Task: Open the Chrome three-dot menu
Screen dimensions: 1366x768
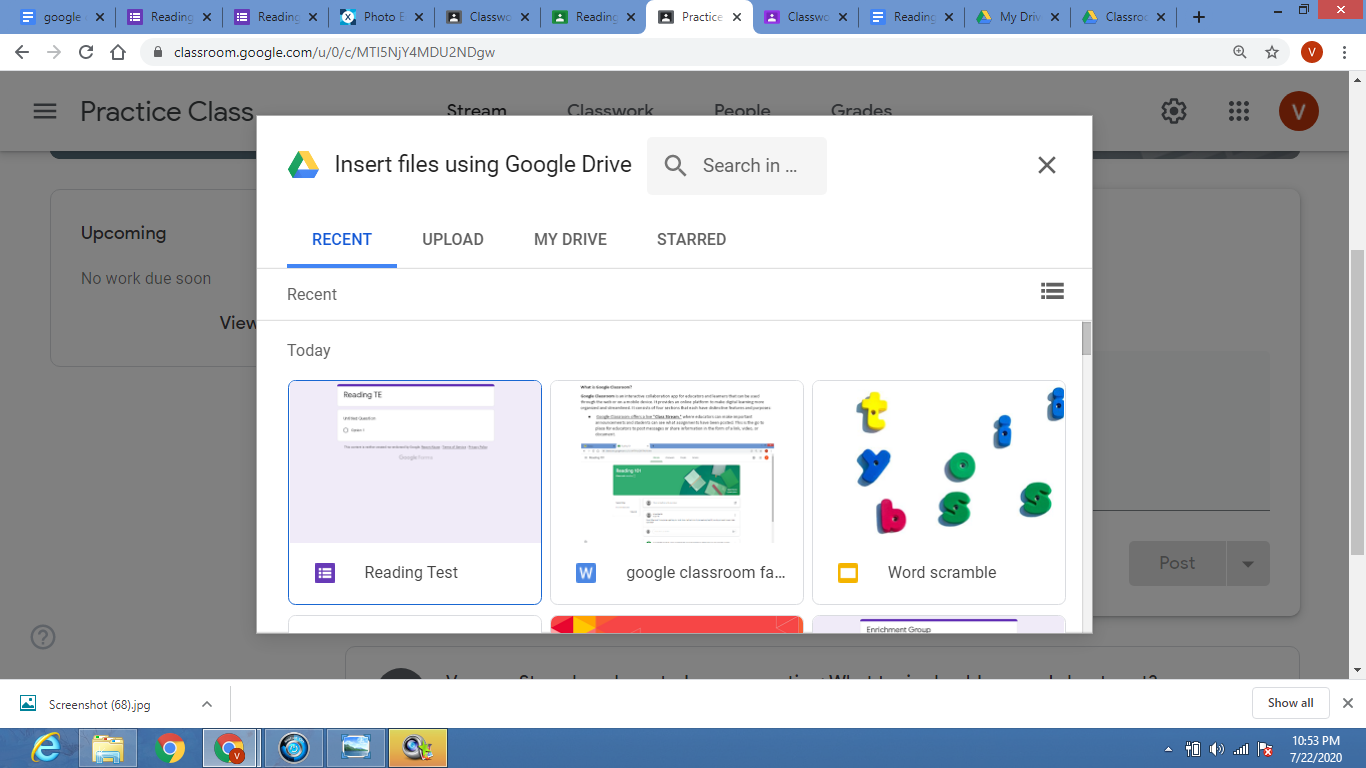Action: pyautogui.click(x=1345, y=52)
